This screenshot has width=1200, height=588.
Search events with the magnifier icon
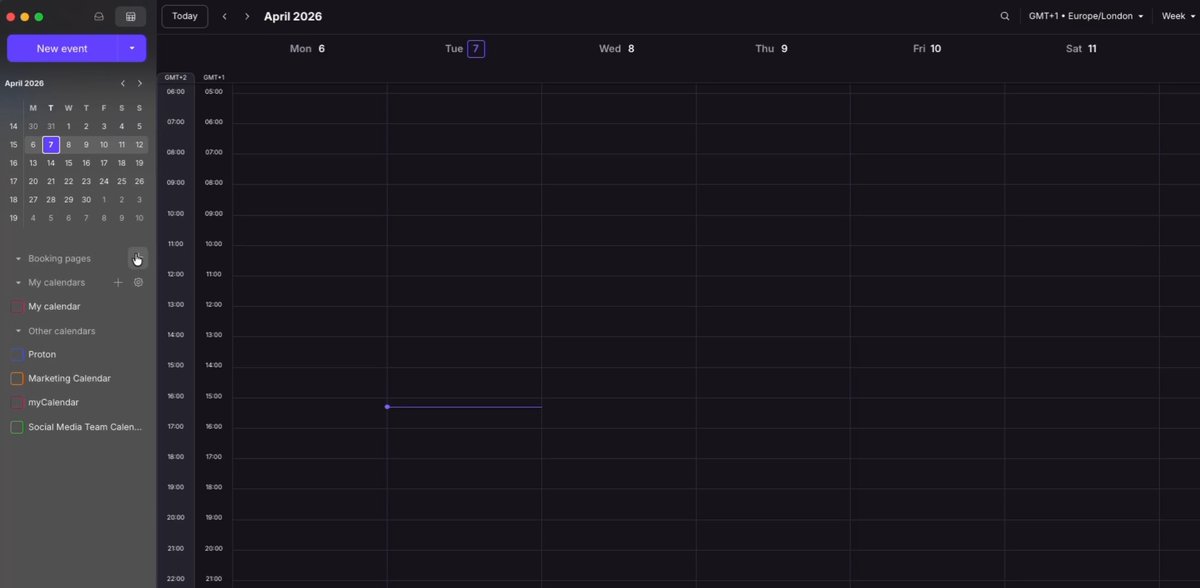click(1005, 16)
